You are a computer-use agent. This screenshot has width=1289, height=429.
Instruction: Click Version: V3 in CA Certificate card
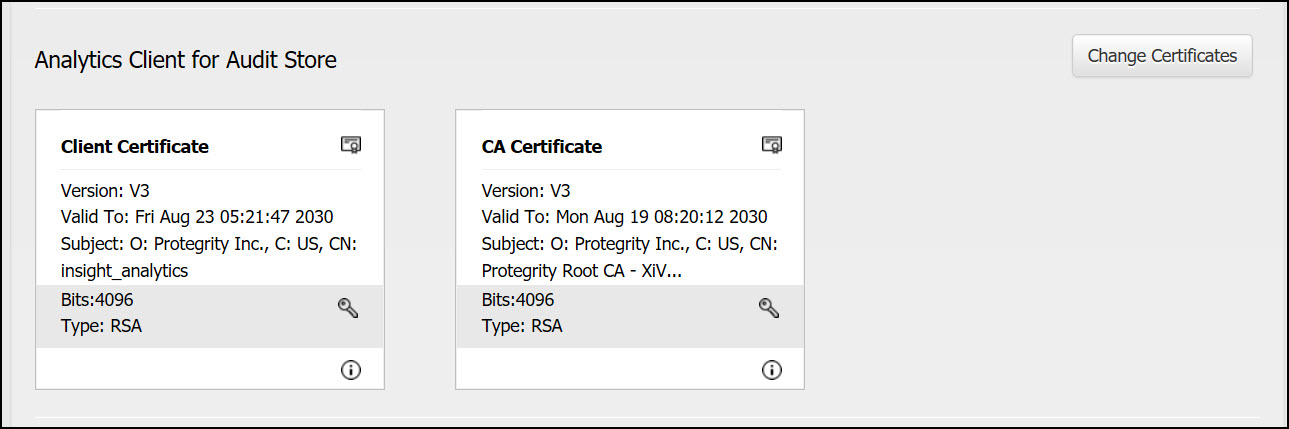click(x=526, y=191)
